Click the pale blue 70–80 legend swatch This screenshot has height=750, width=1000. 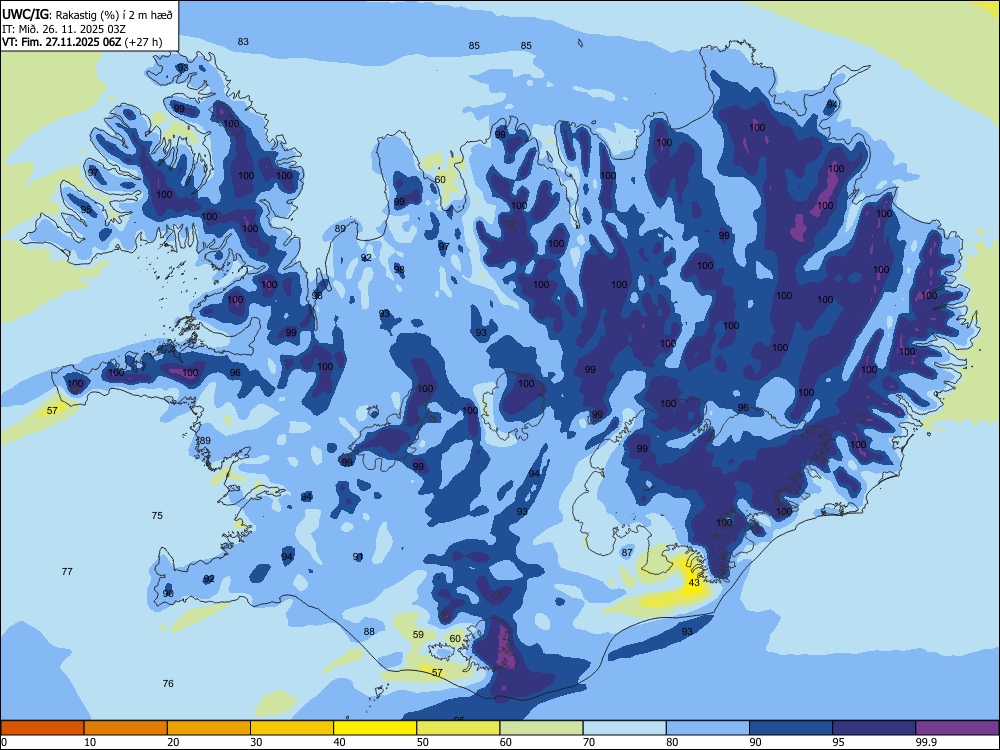pyautogui.click(x=624, y=728)
